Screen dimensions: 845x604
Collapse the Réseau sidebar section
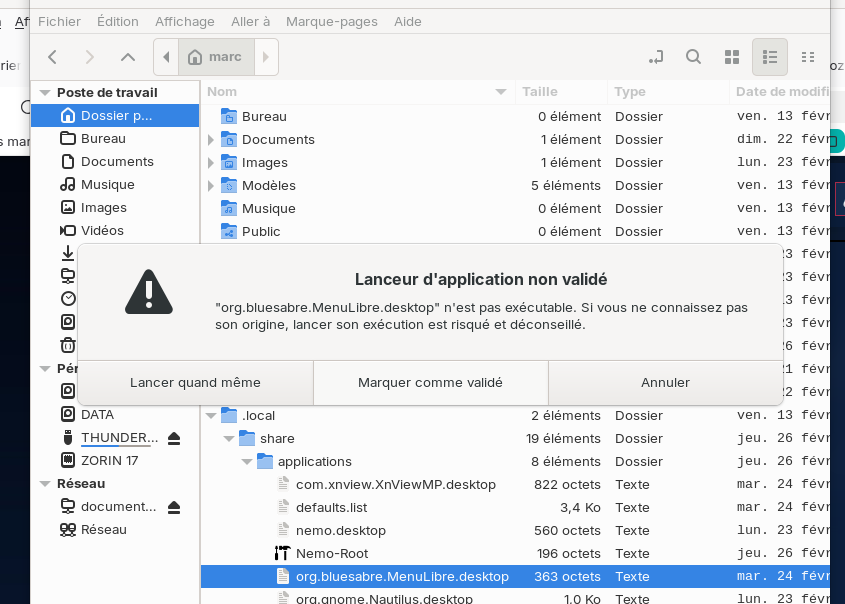(x=44, y=483)
